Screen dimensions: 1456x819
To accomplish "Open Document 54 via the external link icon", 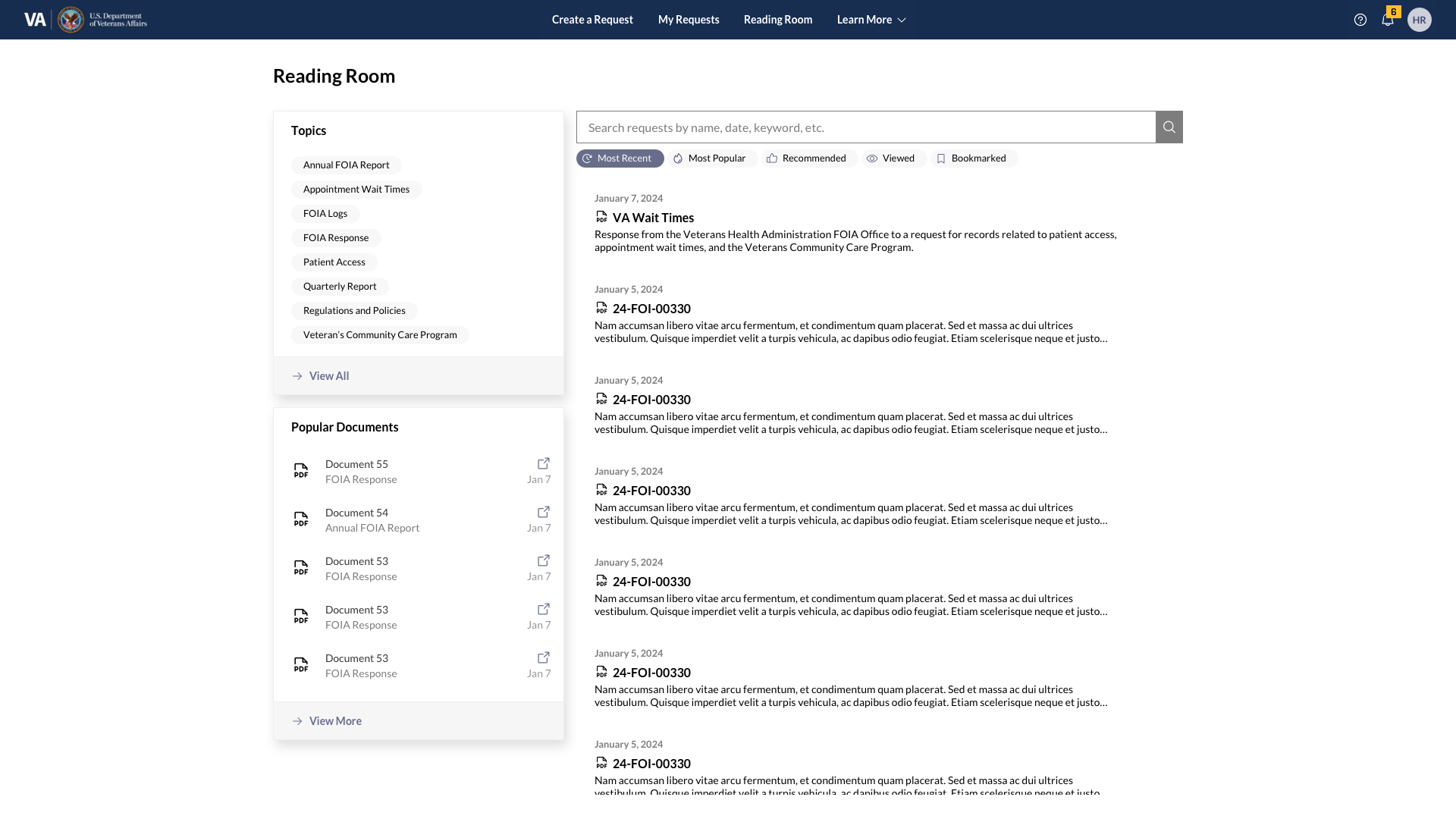I will tap(543, 512).
